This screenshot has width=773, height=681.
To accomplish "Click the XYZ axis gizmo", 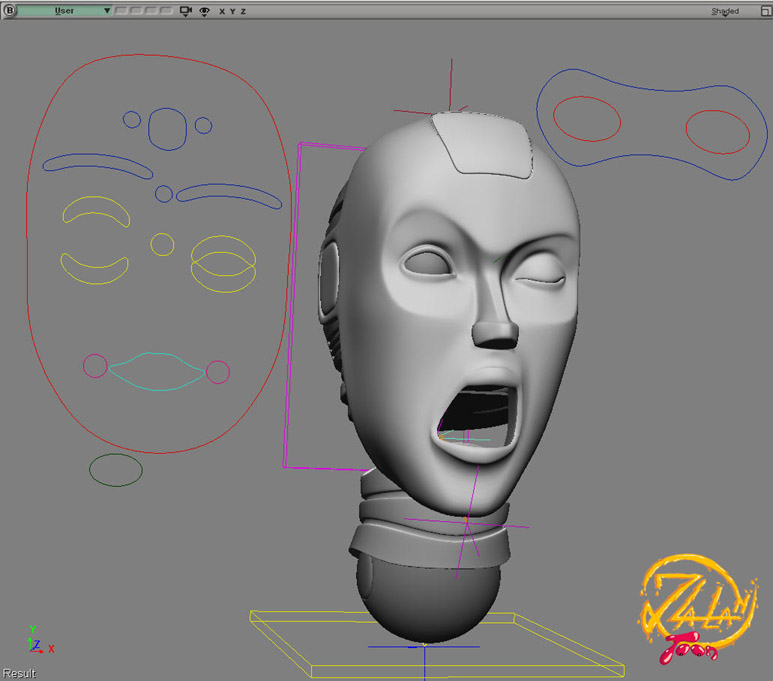I will [x=36, y=642].
